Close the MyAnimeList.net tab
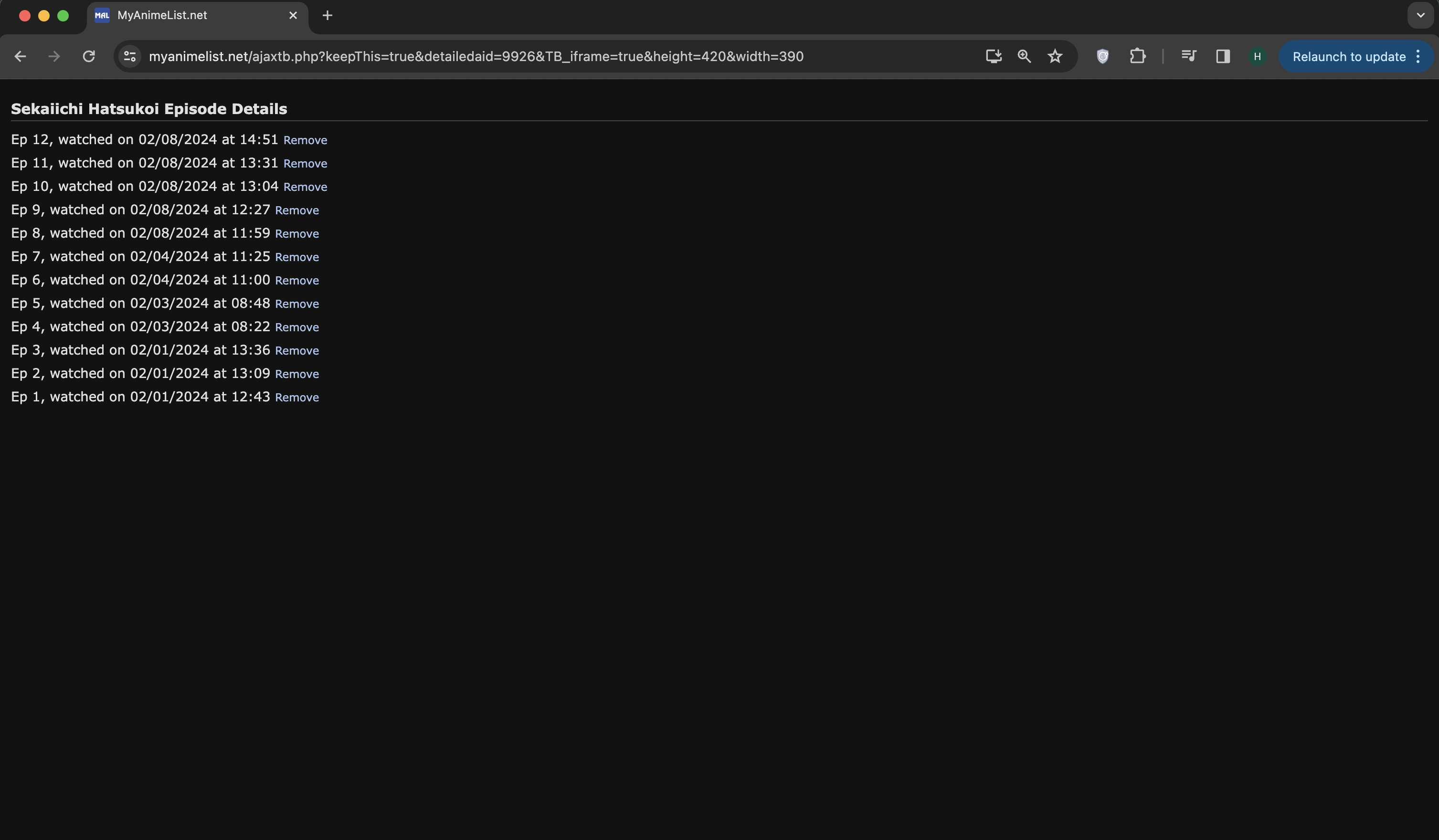 coord(293,15)
